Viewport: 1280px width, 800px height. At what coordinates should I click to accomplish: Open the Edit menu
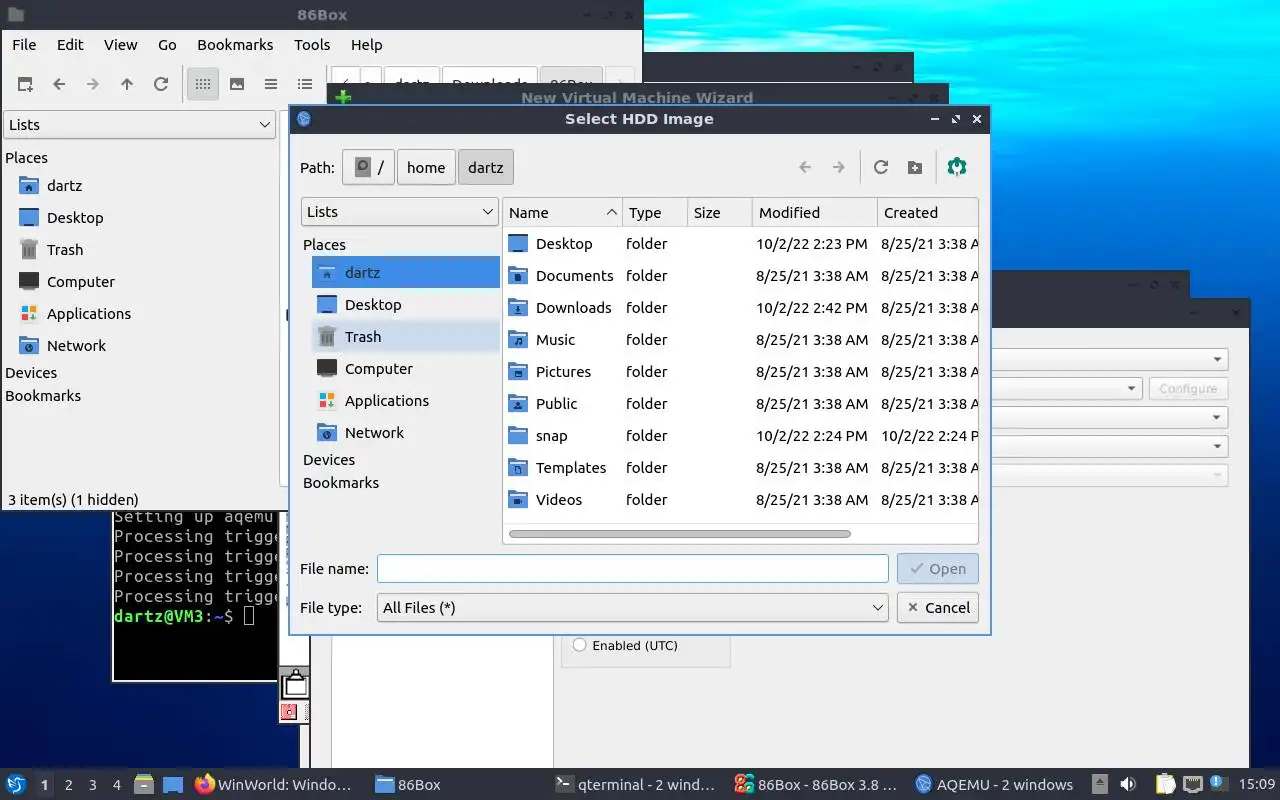[70, 45]
